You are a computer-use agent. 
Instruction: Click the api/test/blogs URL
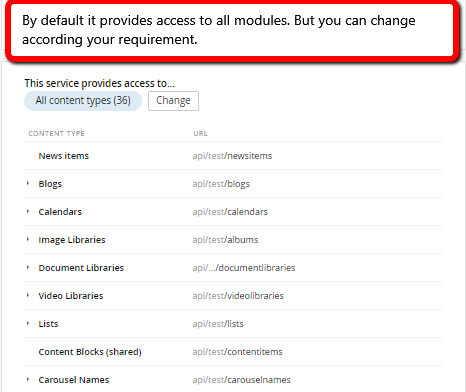221,184
